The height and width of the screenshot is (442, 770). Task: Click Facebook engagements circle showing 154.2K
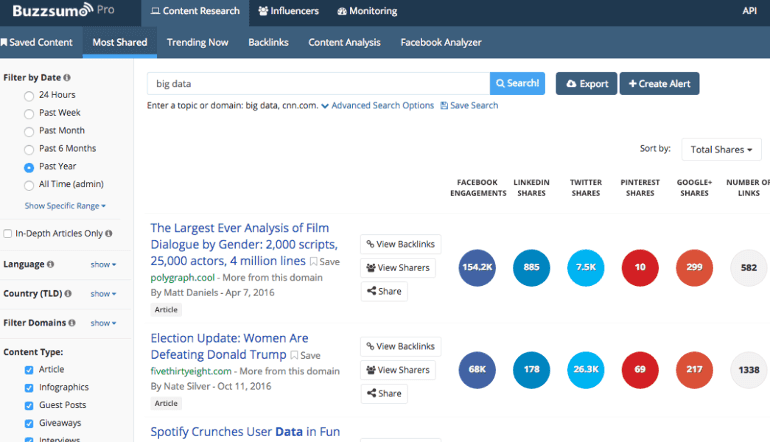(x=477, y=268)
